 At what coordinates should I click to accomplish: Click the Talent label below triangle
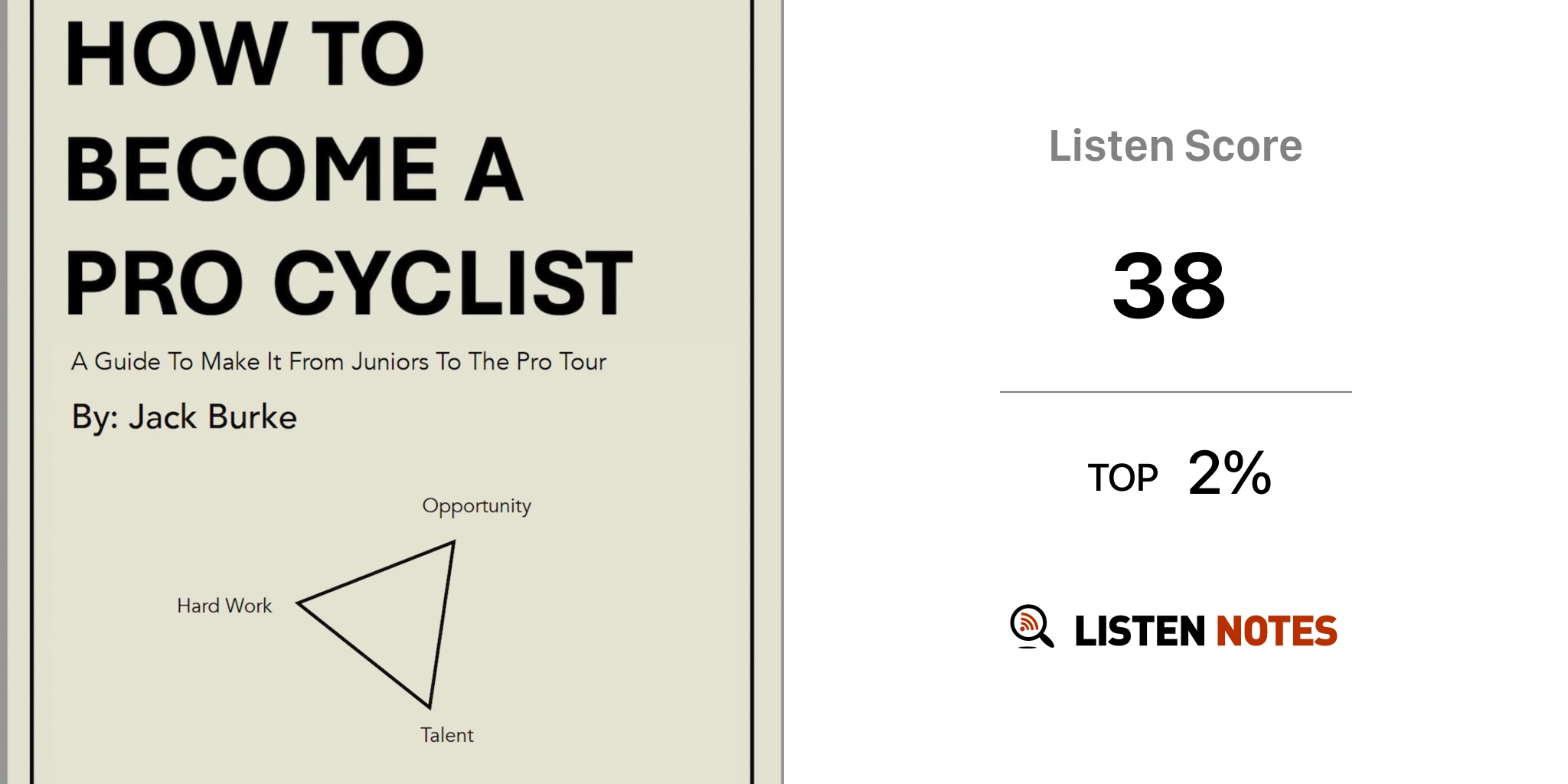click(x=447, y=735)
